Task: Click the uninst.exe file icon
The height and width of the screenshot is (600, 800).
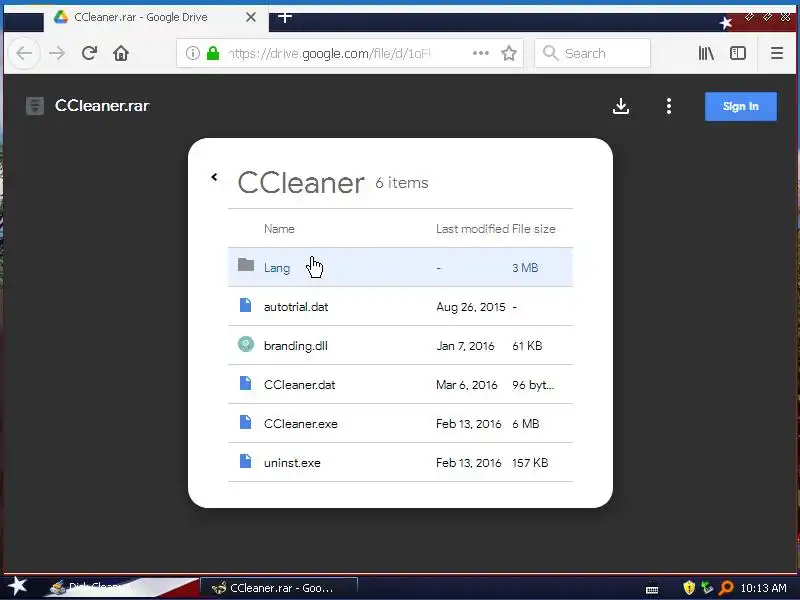Action: click(x=245, y=461)
